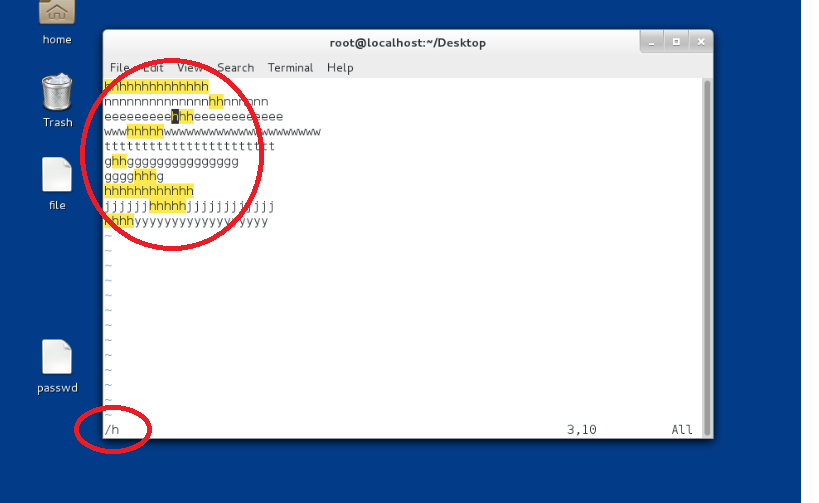Open the home folder desktop icon
The width and height of the screenshot is (819, 503).
(56, 21)
